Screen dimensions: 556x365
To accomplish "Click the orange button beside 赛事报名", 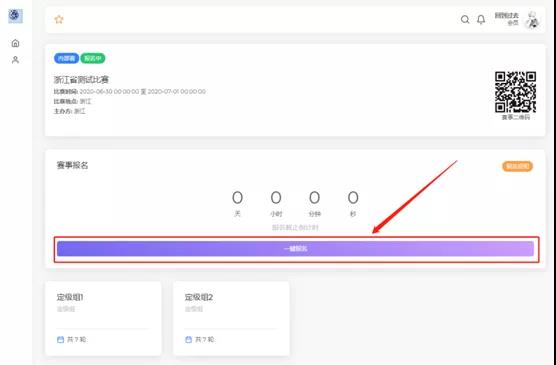I will (517, 166).
